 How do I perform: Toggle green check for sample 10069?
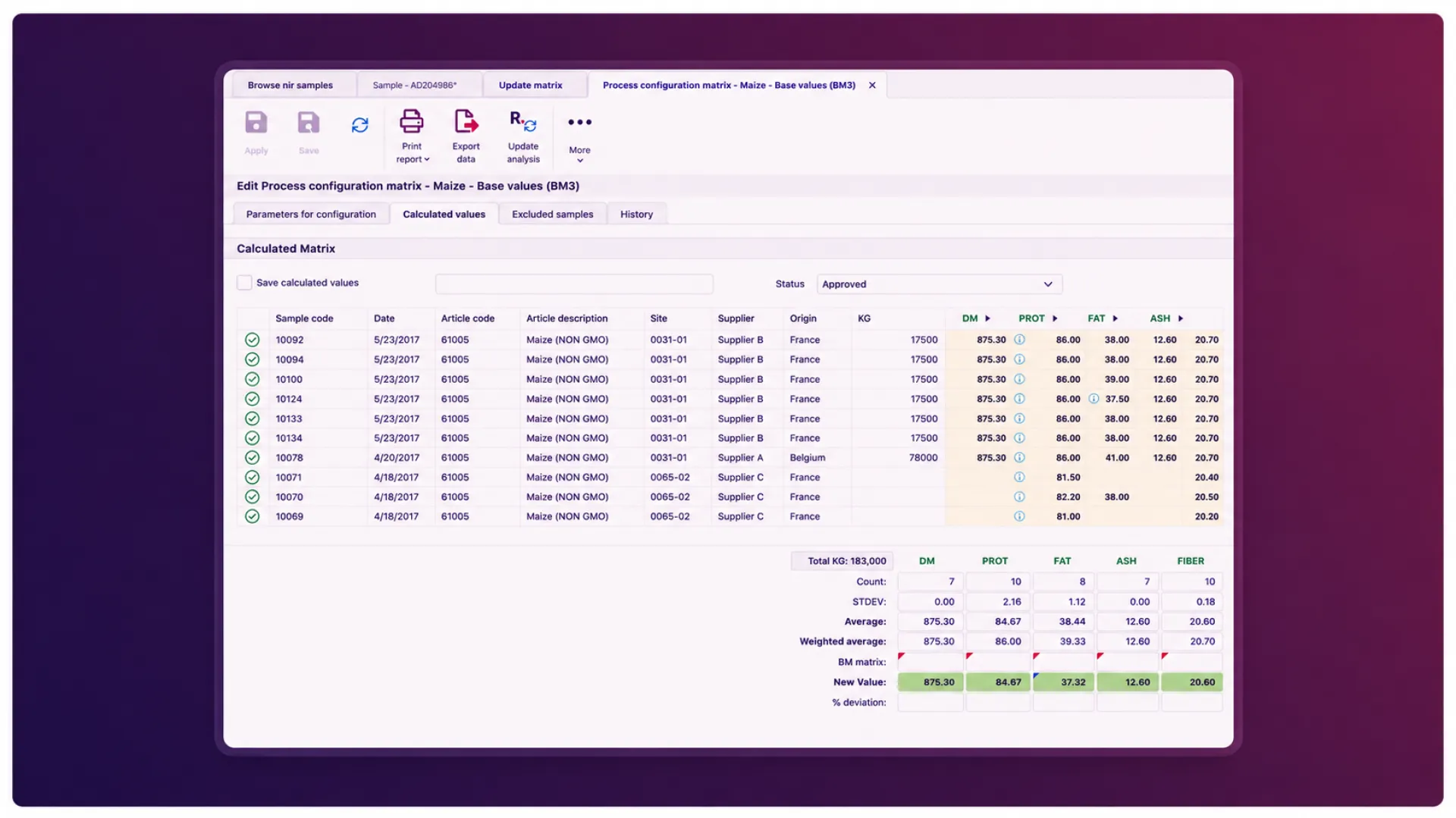click(x=253, y=517)
